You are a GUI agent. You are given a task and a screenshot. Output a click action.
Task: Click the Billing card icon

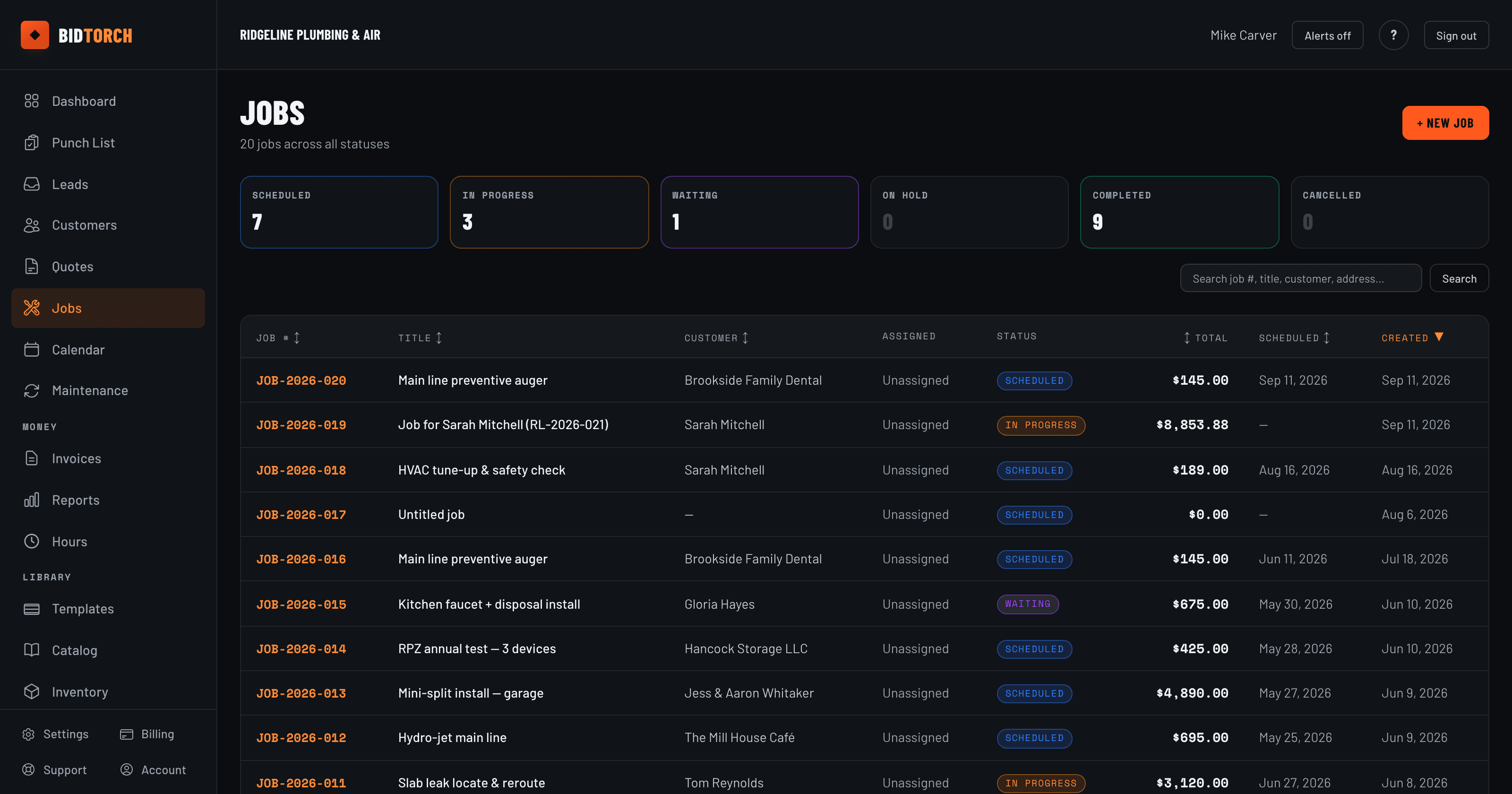pyautogui.click(x=126, y=734)
